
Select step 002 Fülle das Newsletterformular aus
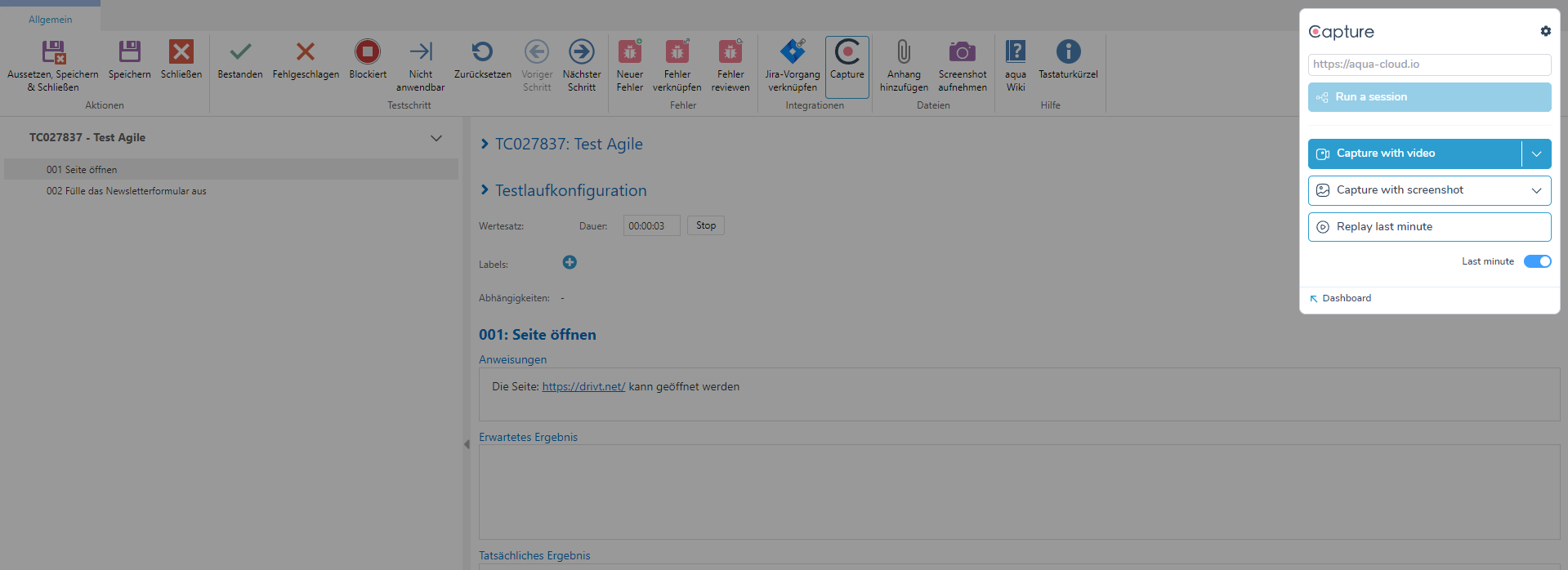(x=127, y=191)
